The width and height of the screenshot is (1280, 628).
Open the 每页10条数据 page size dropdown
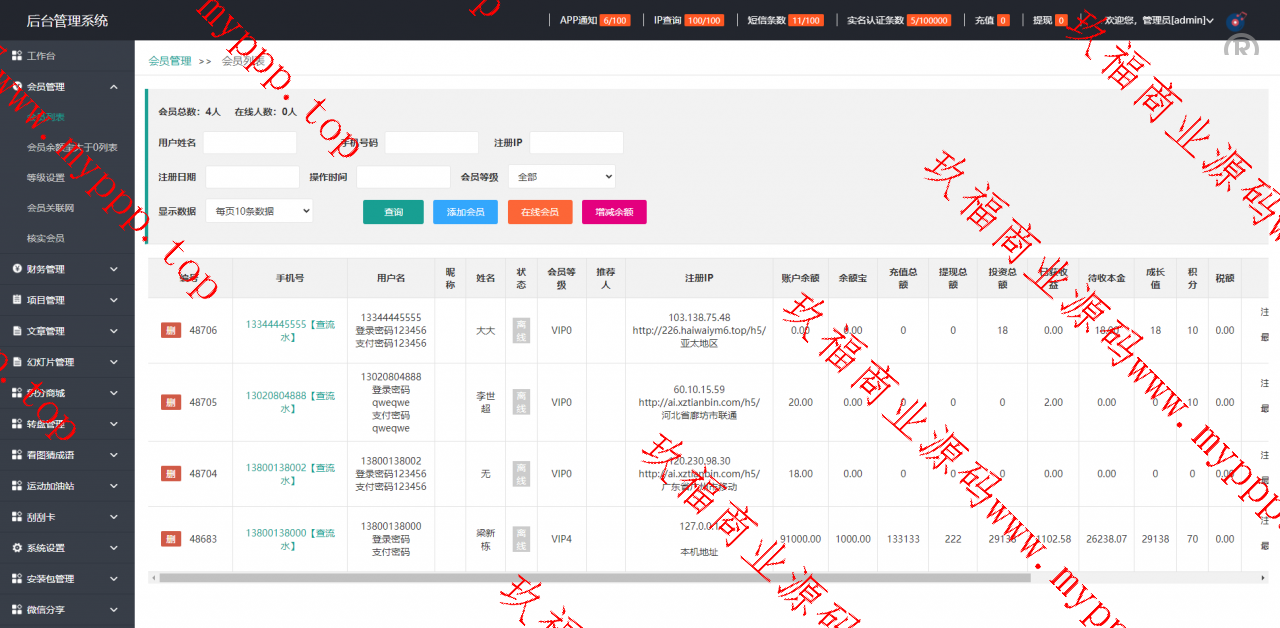(259, 211)
